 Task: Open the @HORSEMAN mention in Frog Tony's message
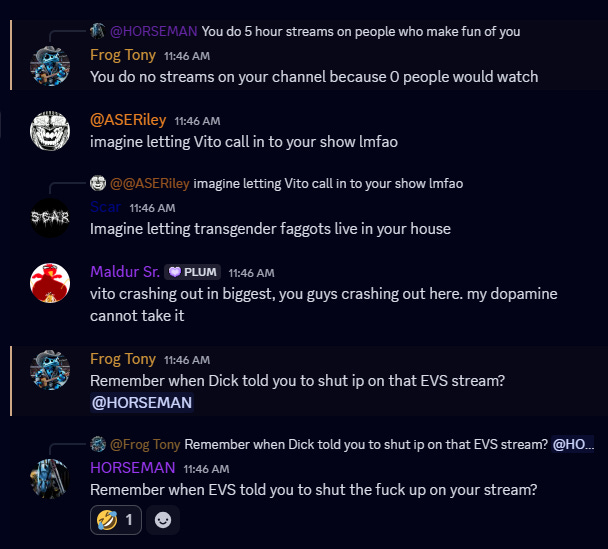[142, 402]
